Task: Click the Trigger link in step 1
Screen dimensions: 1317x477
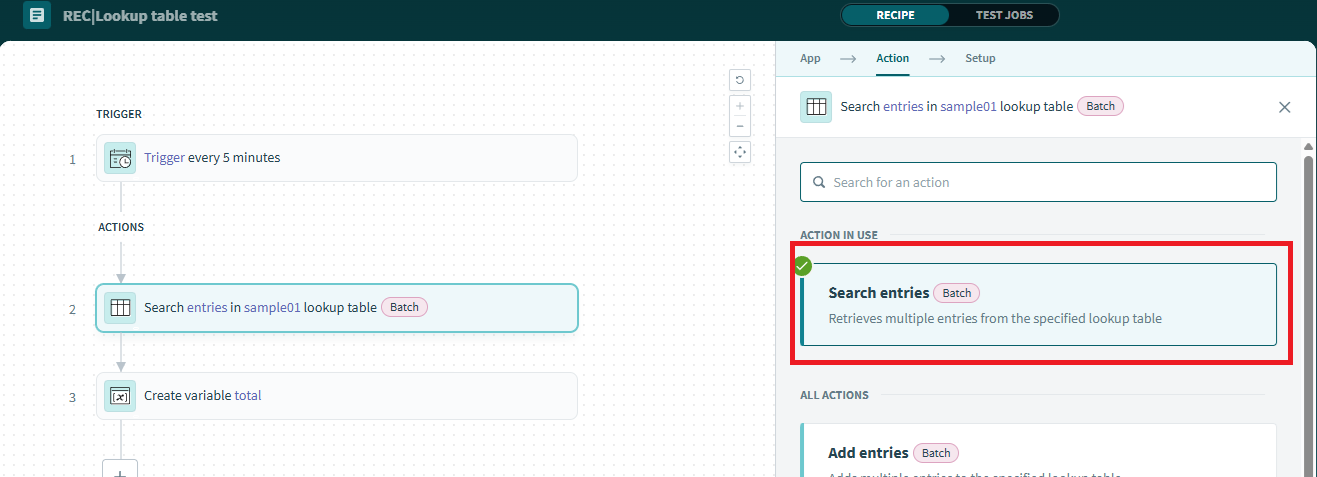Action: click(164, 157)
